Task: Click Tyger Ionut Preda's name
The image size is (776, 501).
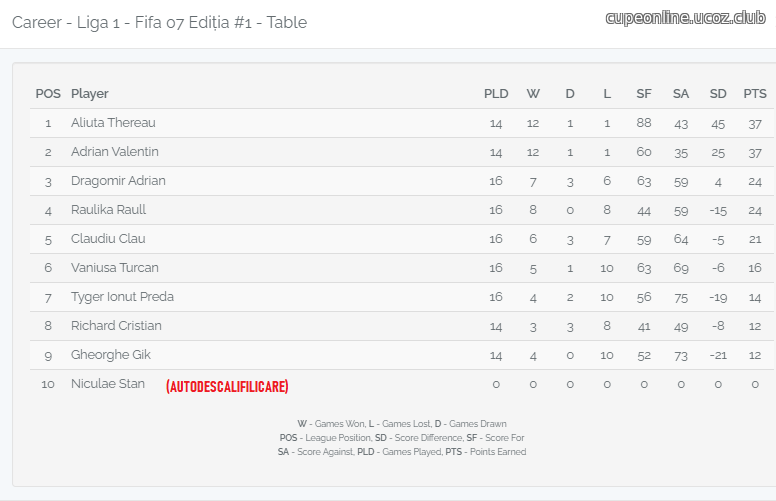Action: coord(122,297)
